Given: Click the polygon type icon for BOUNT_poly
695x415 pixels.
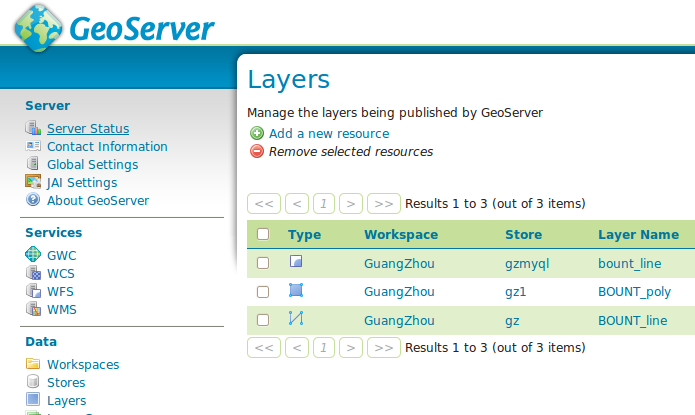Looking at the screenshot, I should [x=296, y=290].
